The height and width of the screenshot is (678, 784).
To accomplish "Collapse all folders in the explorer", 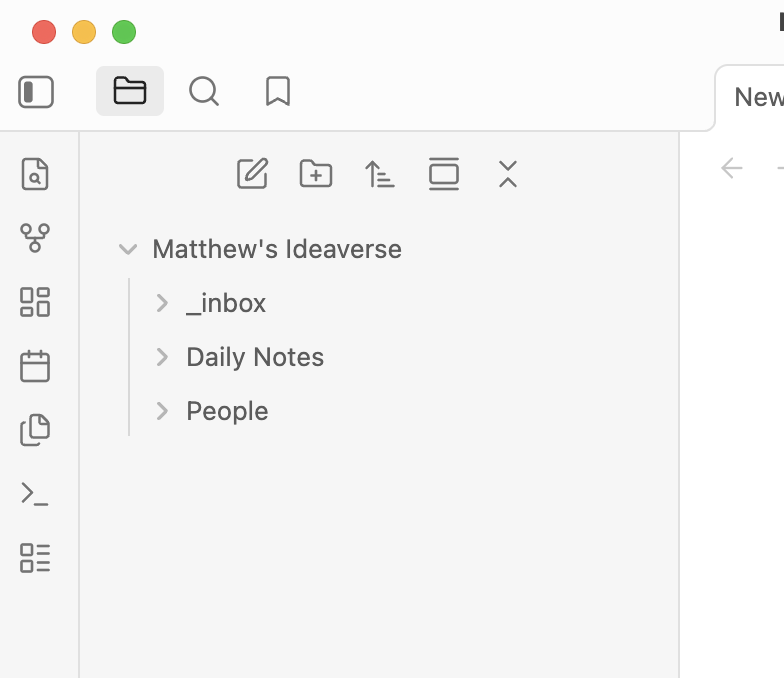I will click(508, 174).
